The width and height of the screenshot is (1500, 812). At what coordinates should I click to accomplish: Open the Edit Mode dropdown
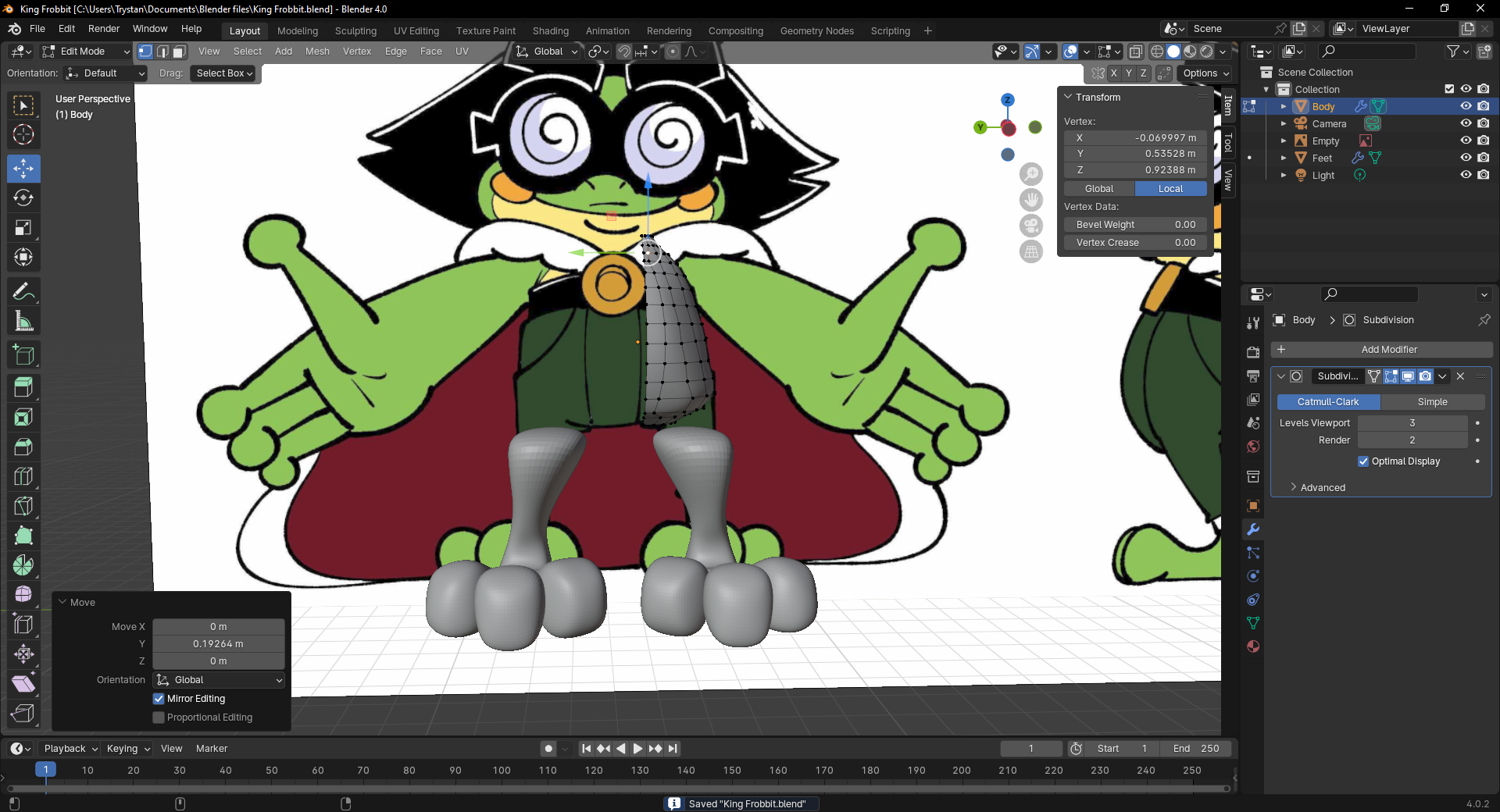(x=86, y=52)
